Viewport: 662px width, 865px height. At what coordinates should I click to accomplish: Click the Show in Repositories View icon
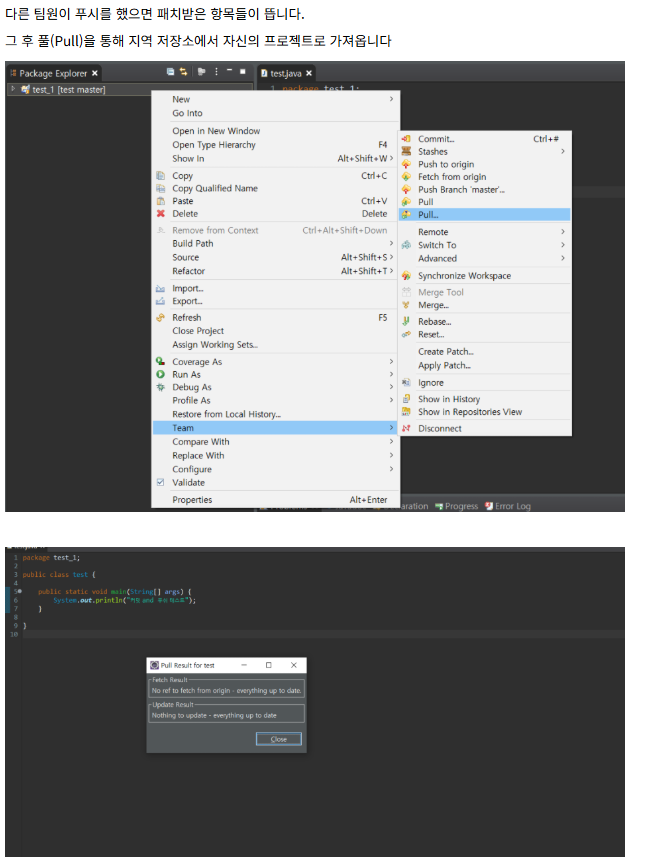[x=407, y=412]
